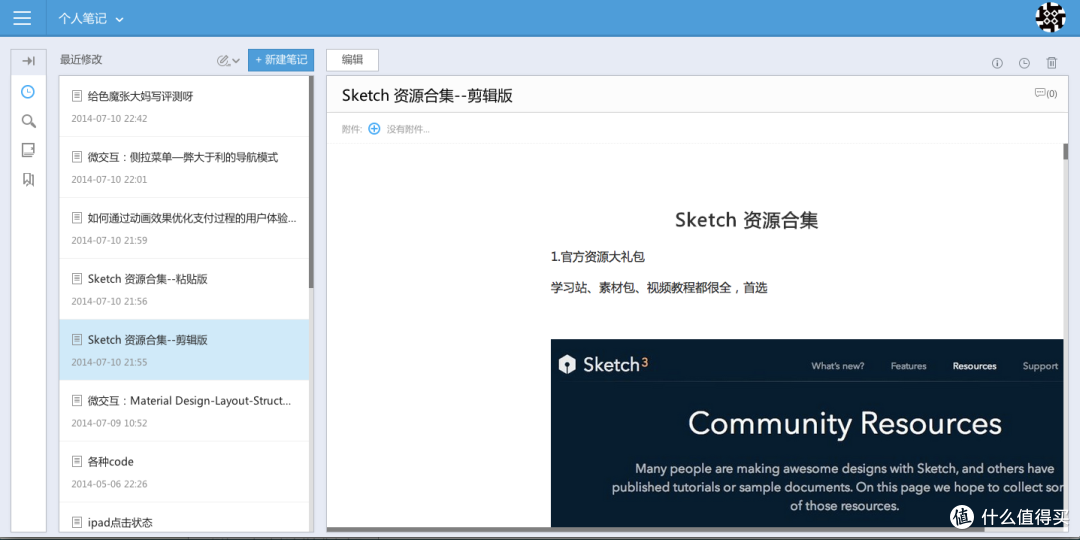Open note 微交互：Material Design-Layout-Struct...
1080x540 pixels.
(184, 411)
